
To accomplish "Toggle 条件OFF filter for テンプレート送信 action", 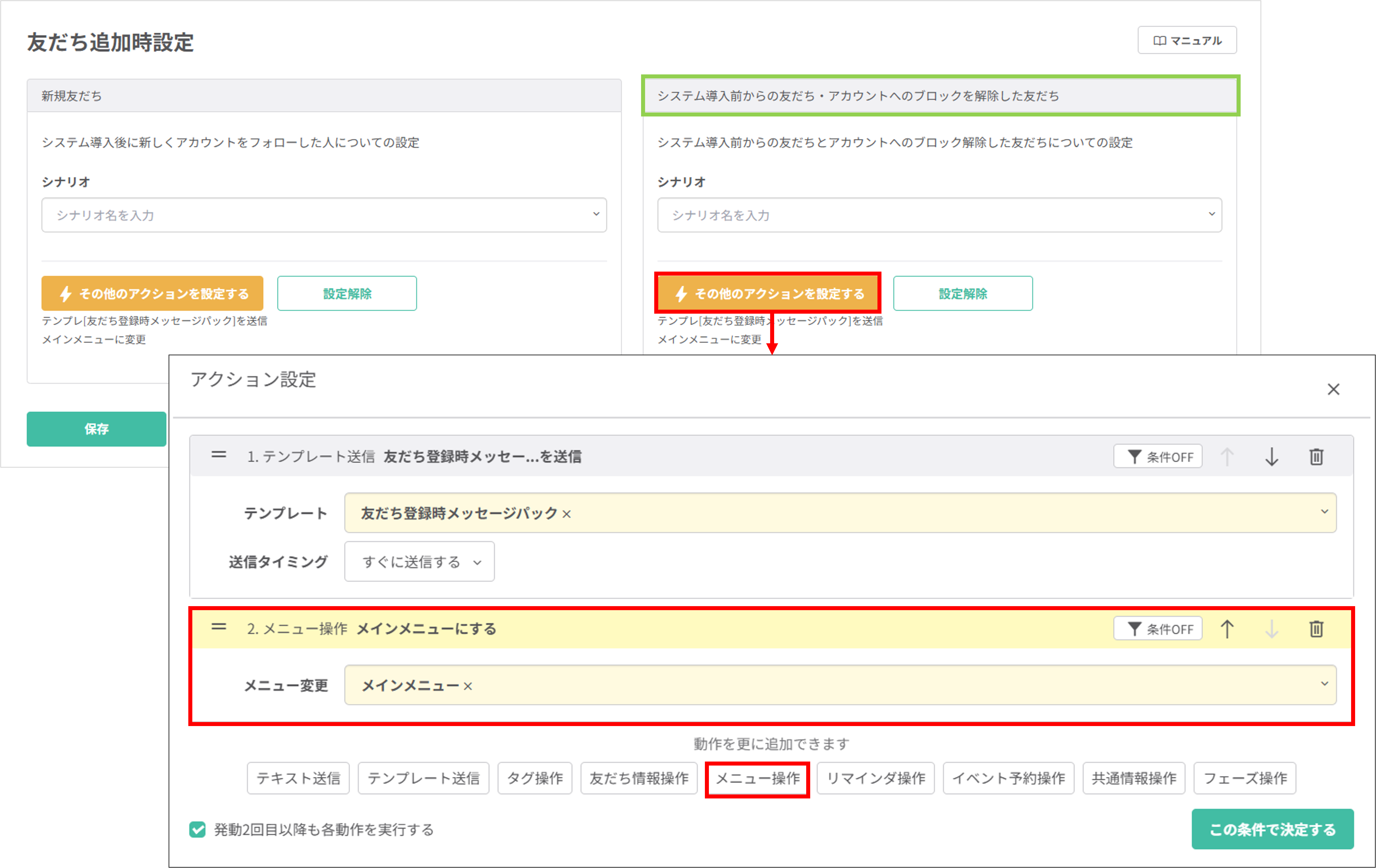I will (1158, 456).
